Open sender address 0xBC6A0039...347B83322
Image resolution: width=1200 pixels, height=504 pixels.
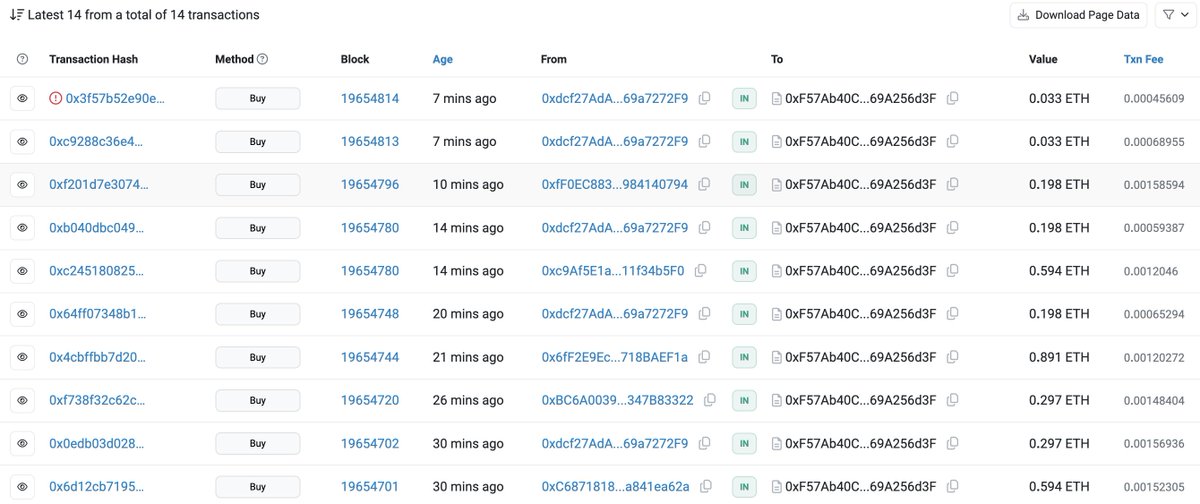click(617, 400)
